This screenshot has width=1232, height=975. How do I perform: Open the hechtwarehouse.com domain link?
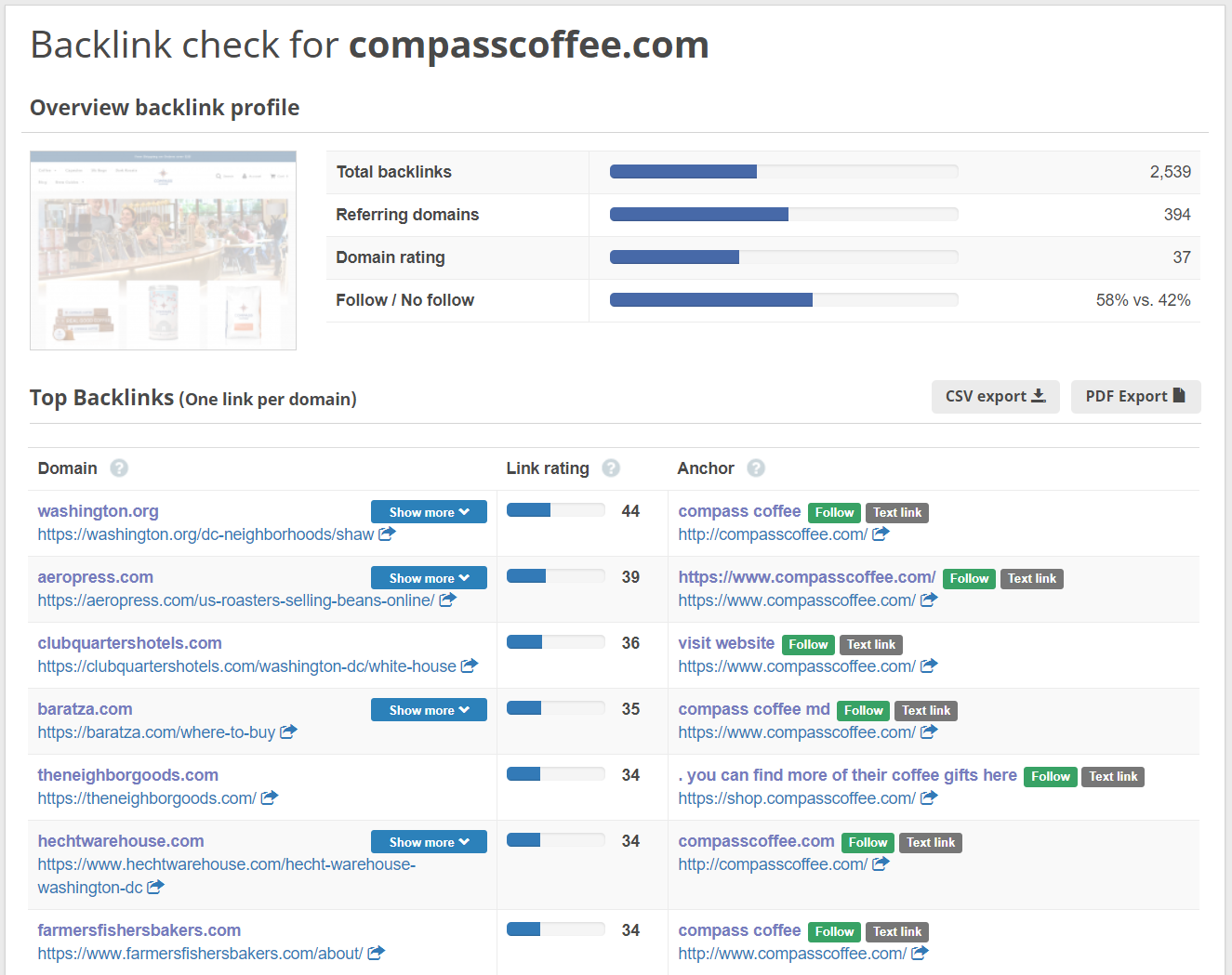[121, 840]
